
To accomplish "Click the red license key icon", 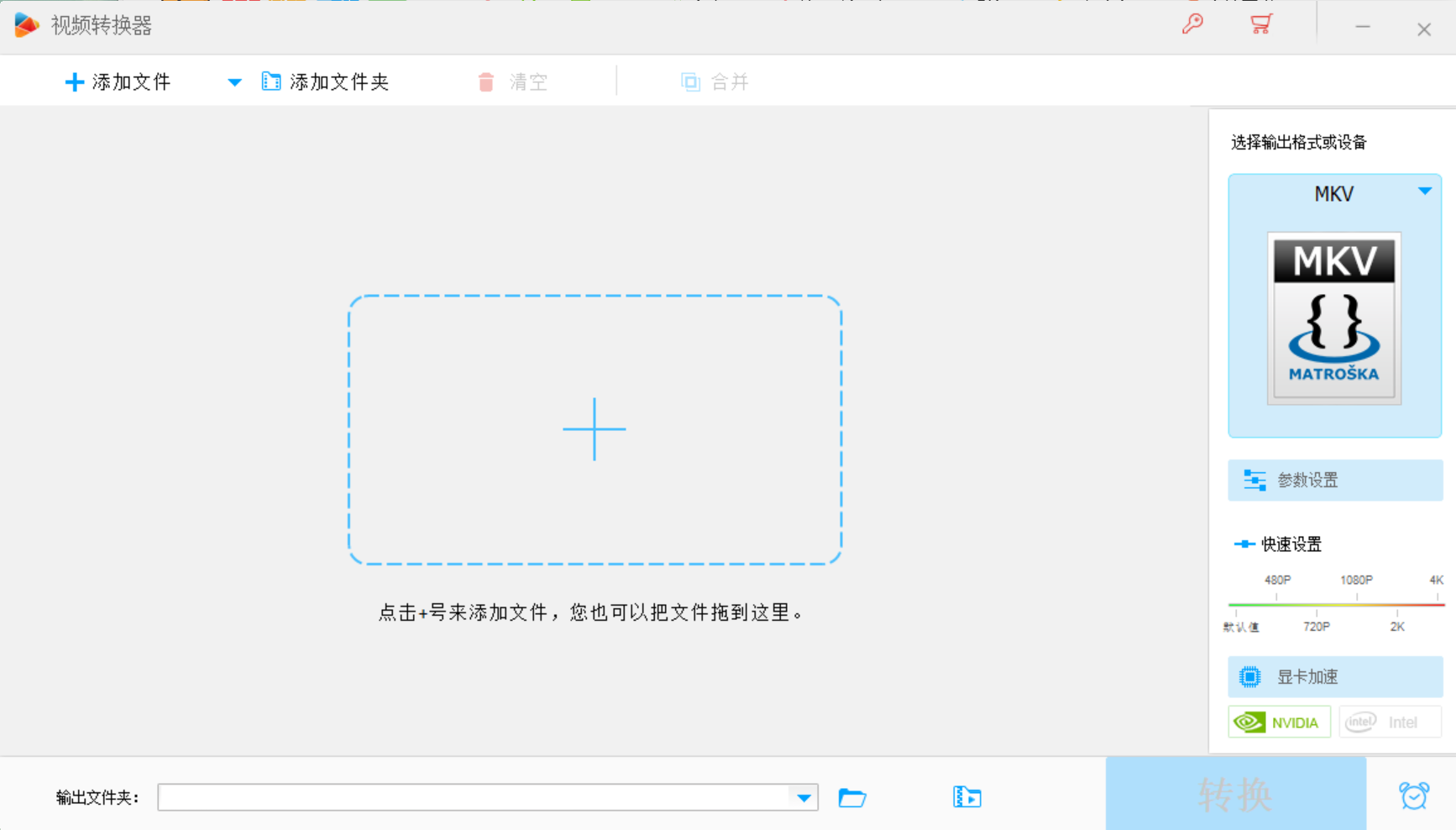I will tap(1193, 25).
